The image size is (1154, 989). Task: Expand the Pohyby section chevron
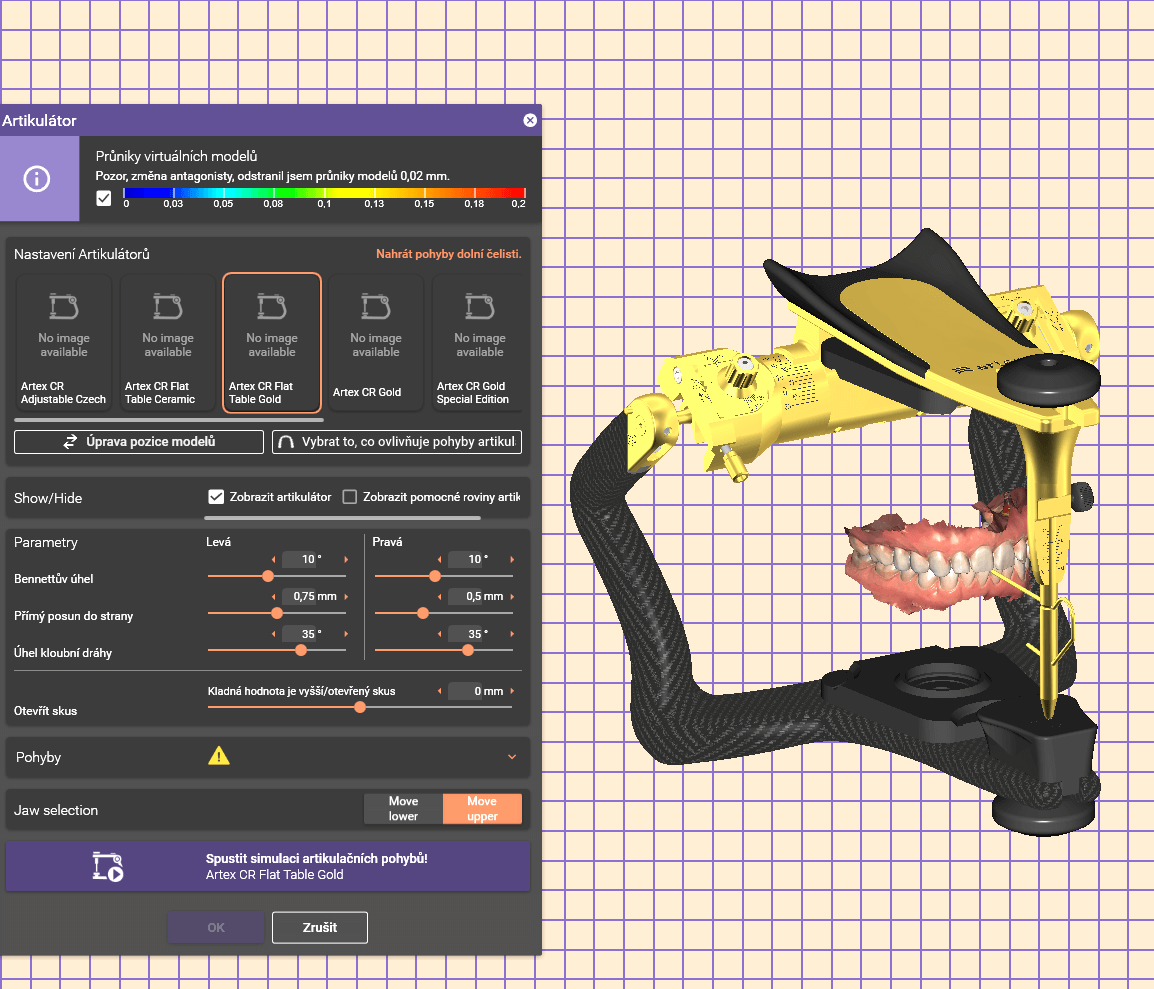coord(512,757)
